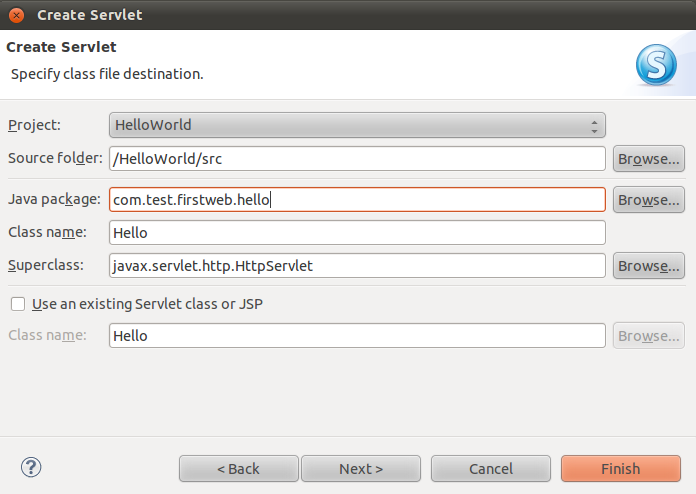Browse for the Source folder

(648, 158)
